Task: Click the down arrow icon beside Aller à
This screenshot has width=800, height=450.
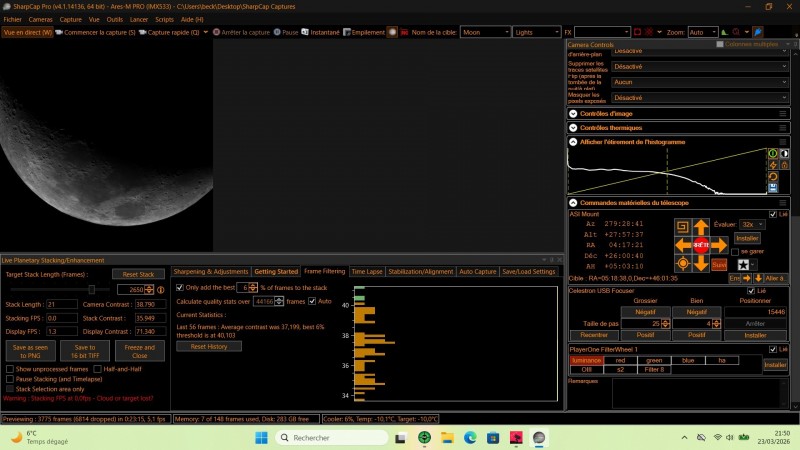Action: point(758,278)
